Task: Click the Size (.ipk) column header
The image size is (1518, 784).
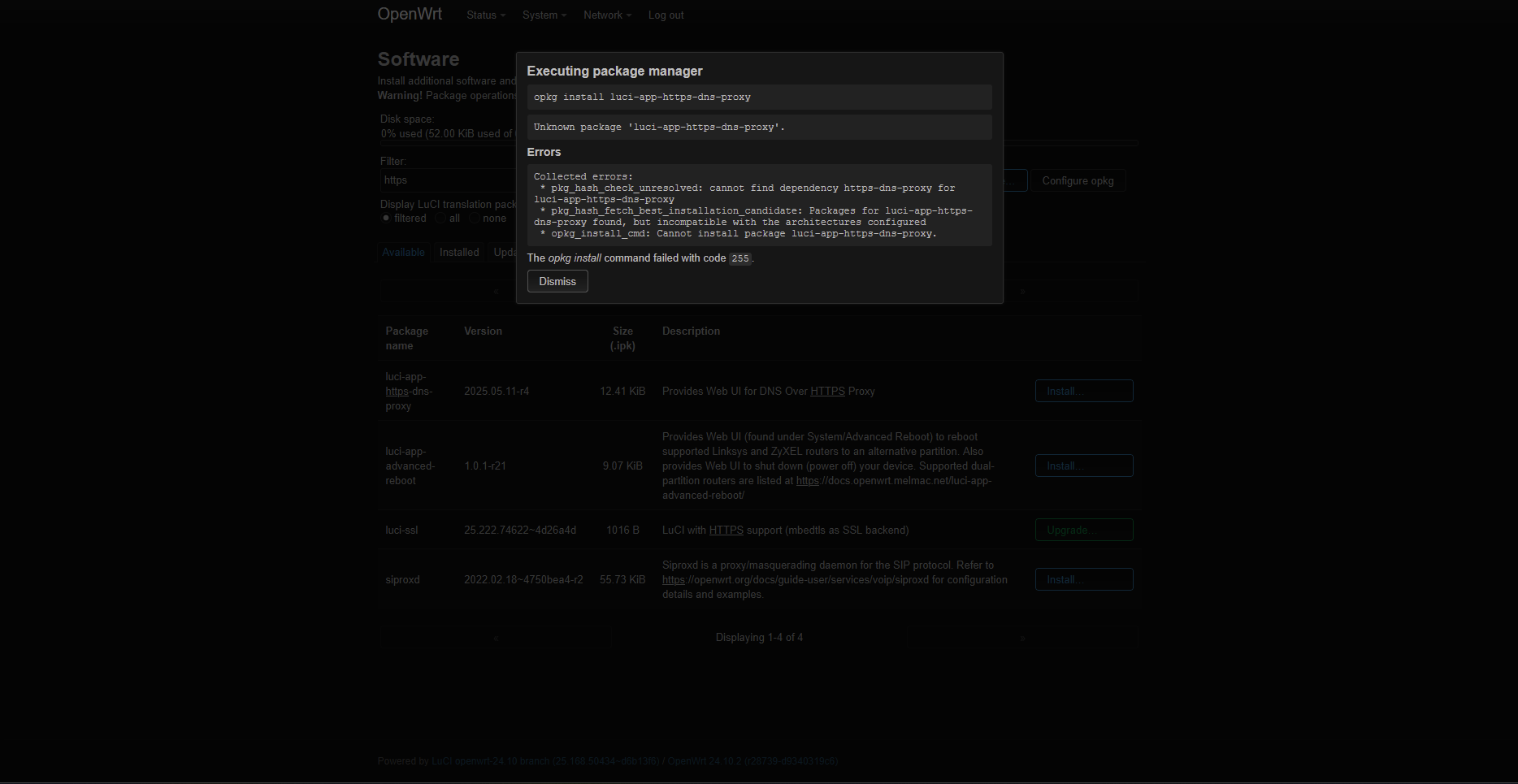Action: point(622,338)
